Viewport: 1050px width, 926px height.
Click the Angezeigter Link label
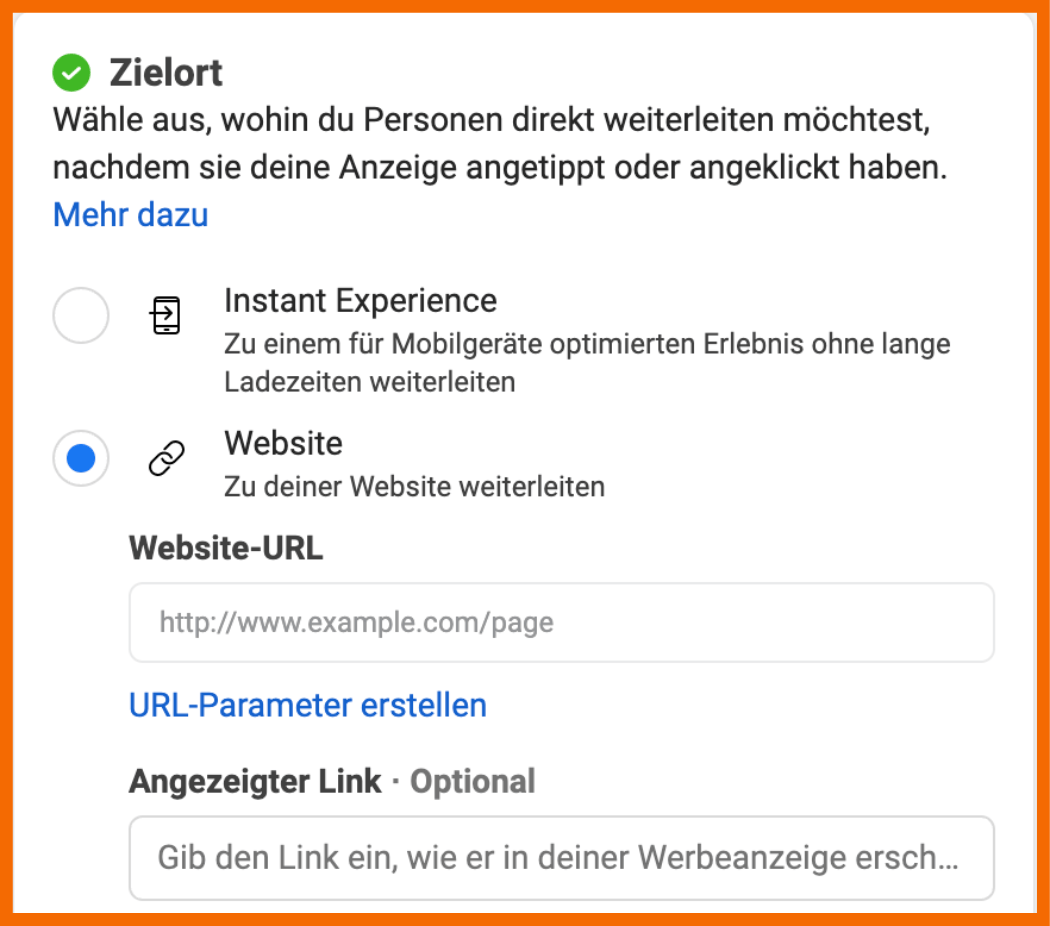(x=253, y=781)
